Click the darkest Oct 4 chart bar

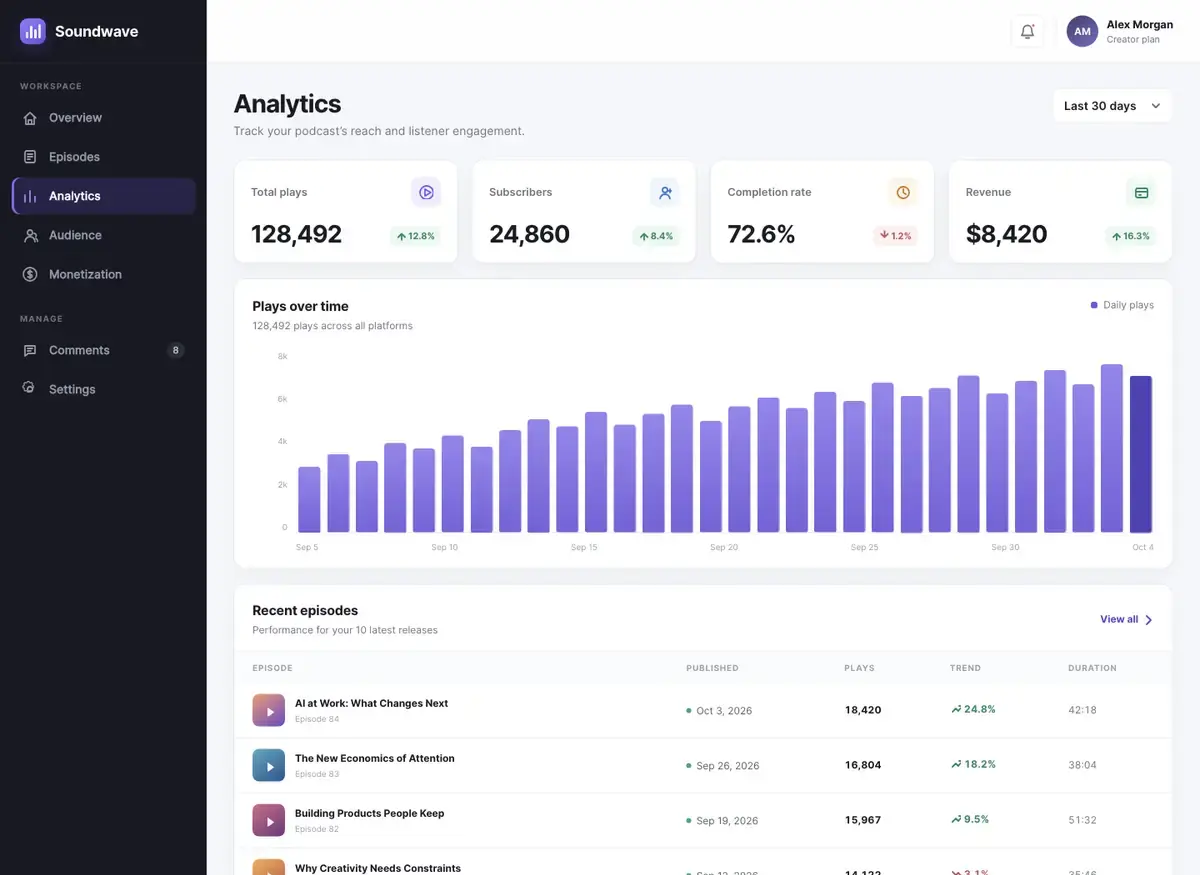tap(1141, 454)
